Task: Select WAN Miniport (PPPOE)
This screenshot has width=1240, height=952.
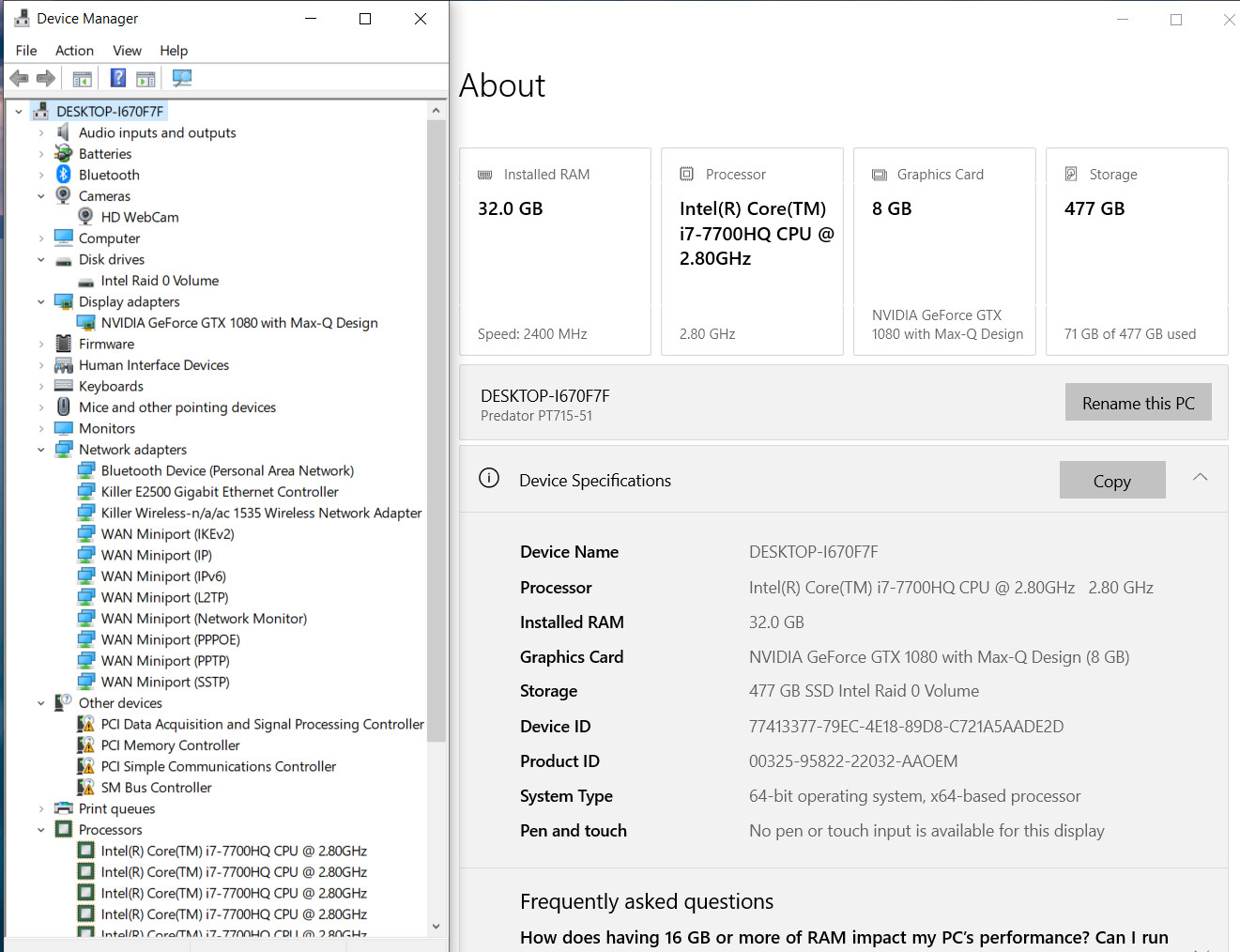Action: tap(170, 639)
